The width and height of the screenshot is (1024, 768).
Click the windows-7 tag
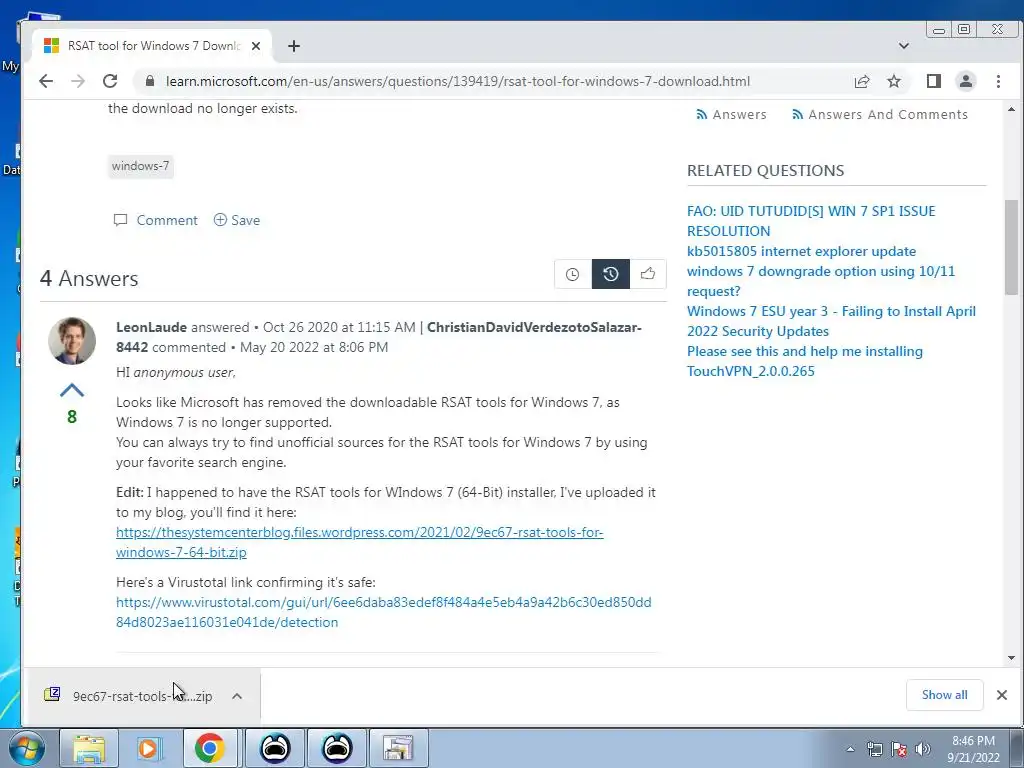click(140, 166)
